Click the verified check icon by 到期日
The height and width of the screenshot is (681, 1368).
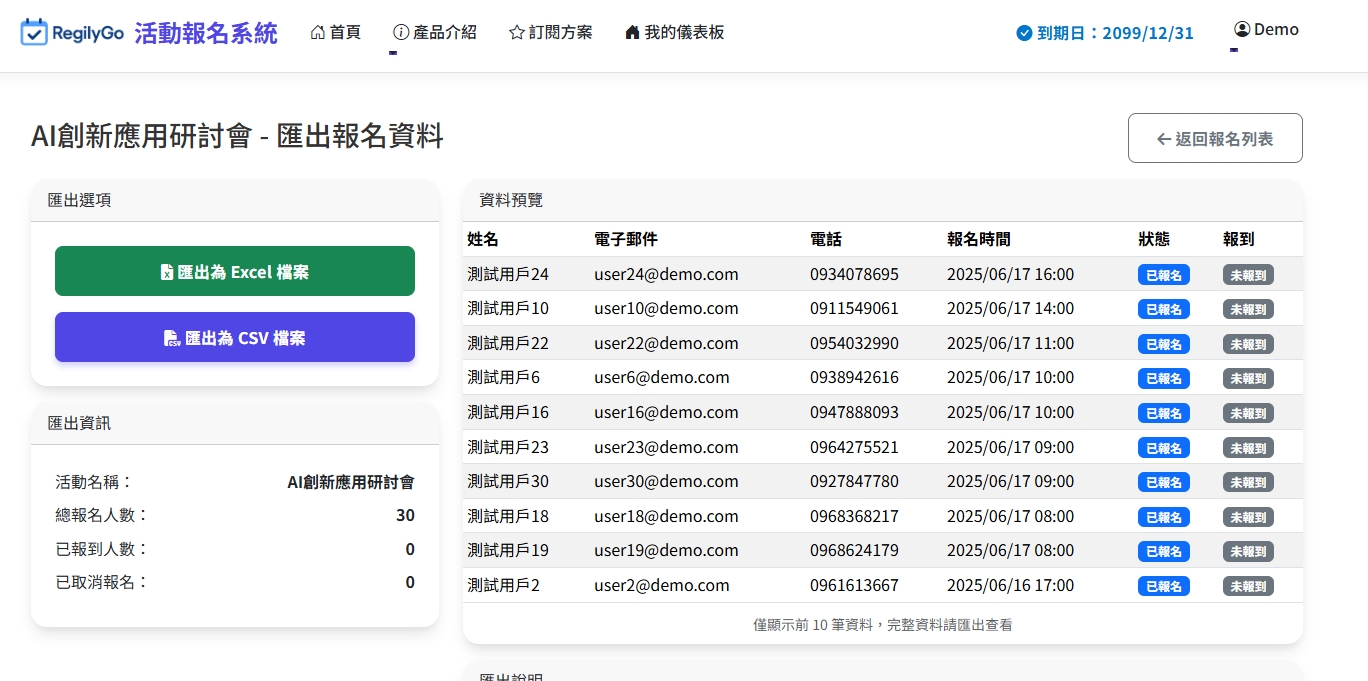(1024, 33)
